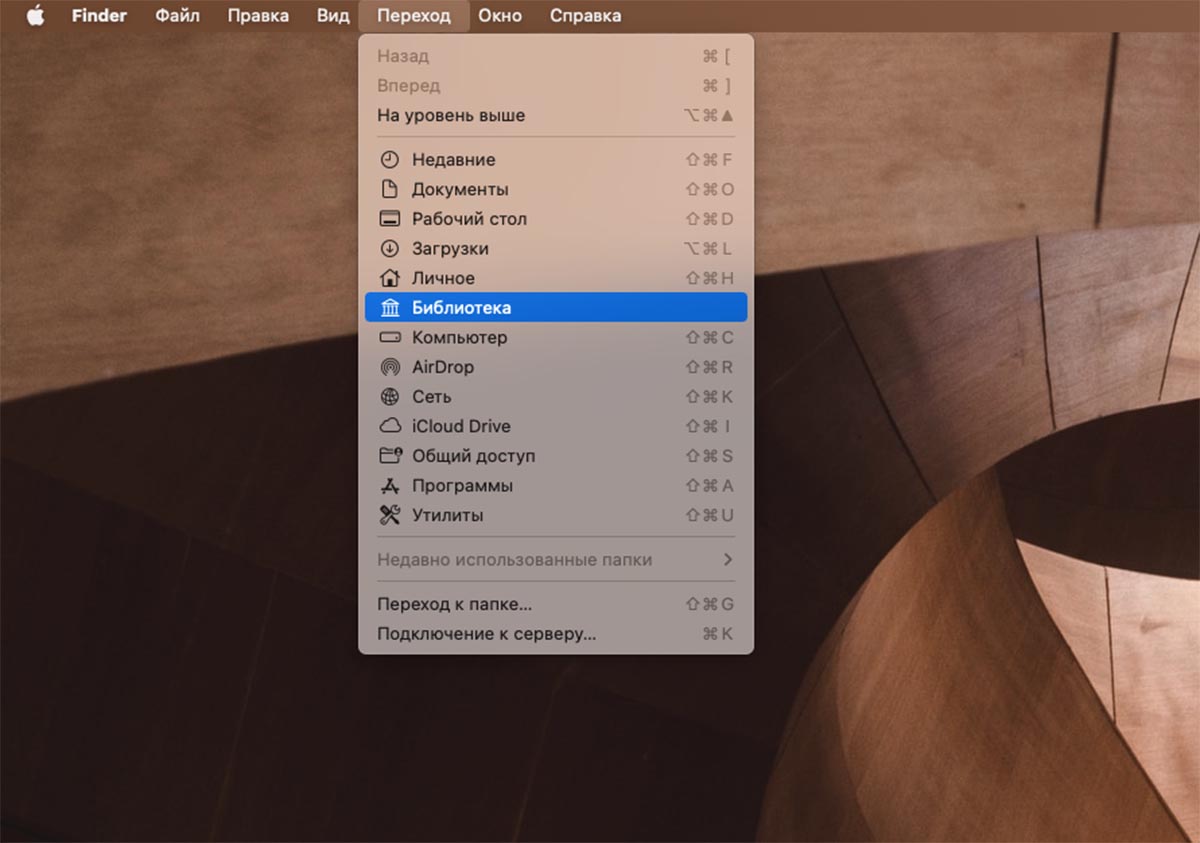Click the Библиотека building icon
Image resolution: width=1200 pixels, height=843 pixels.
click(390, 308)
